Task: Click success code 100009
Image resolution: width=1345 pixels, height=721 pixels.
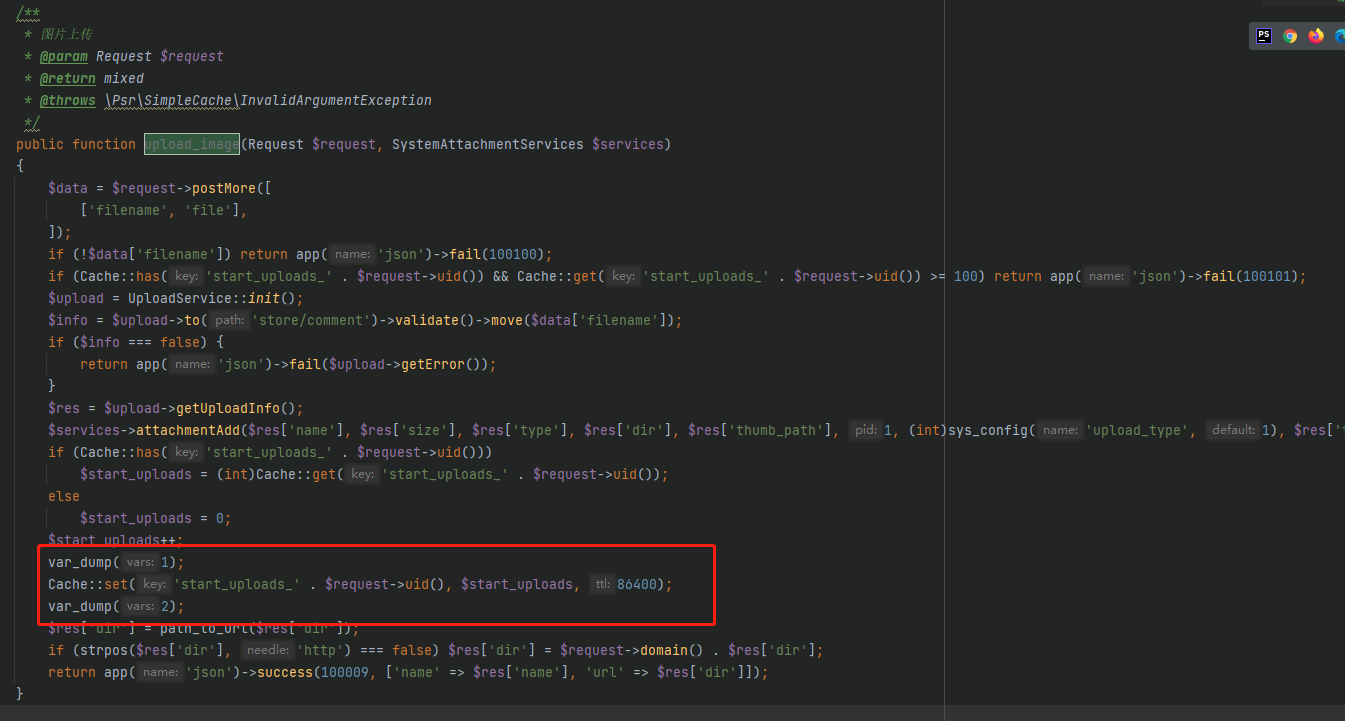Action: (346, 672)
